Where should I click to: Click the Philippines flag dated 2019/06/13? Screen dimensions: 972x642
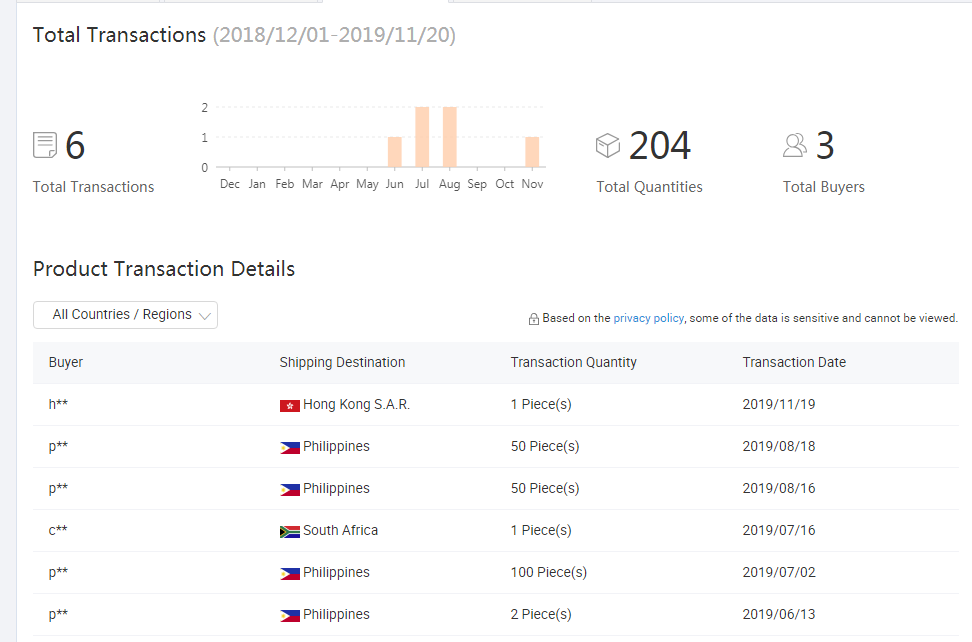coord(290,616)
